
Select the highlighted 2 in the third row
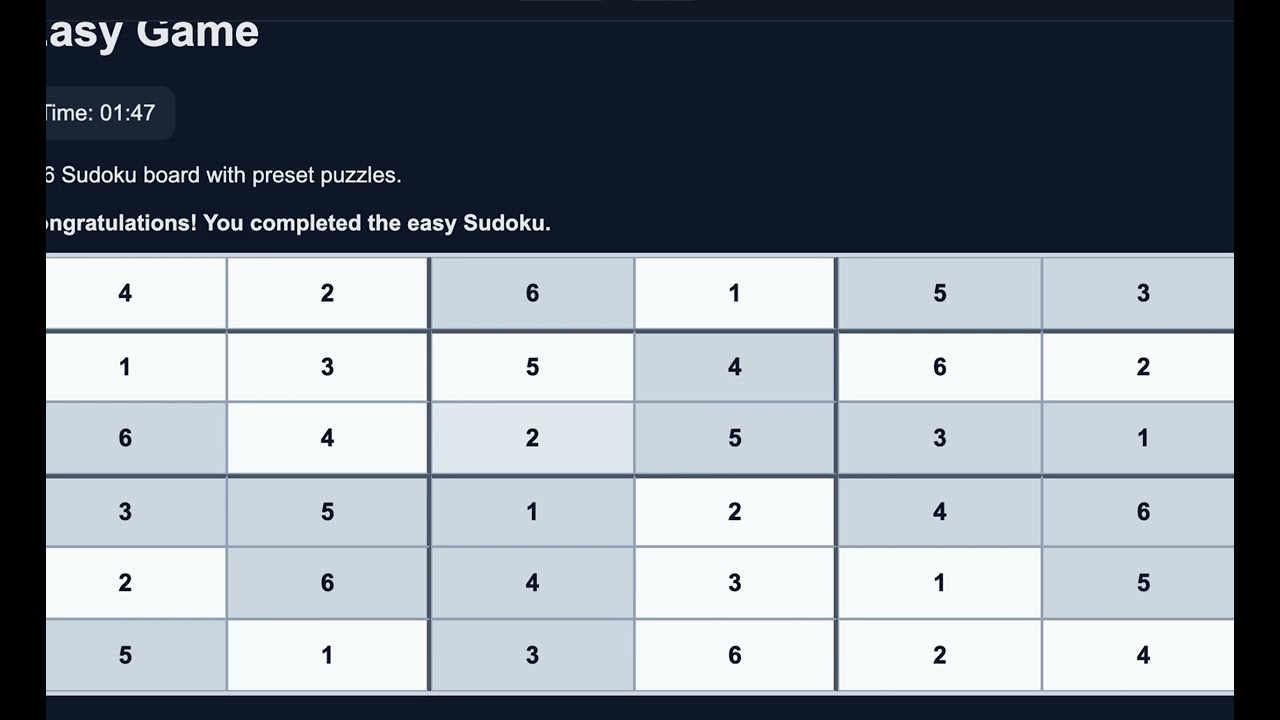(532, 438)
